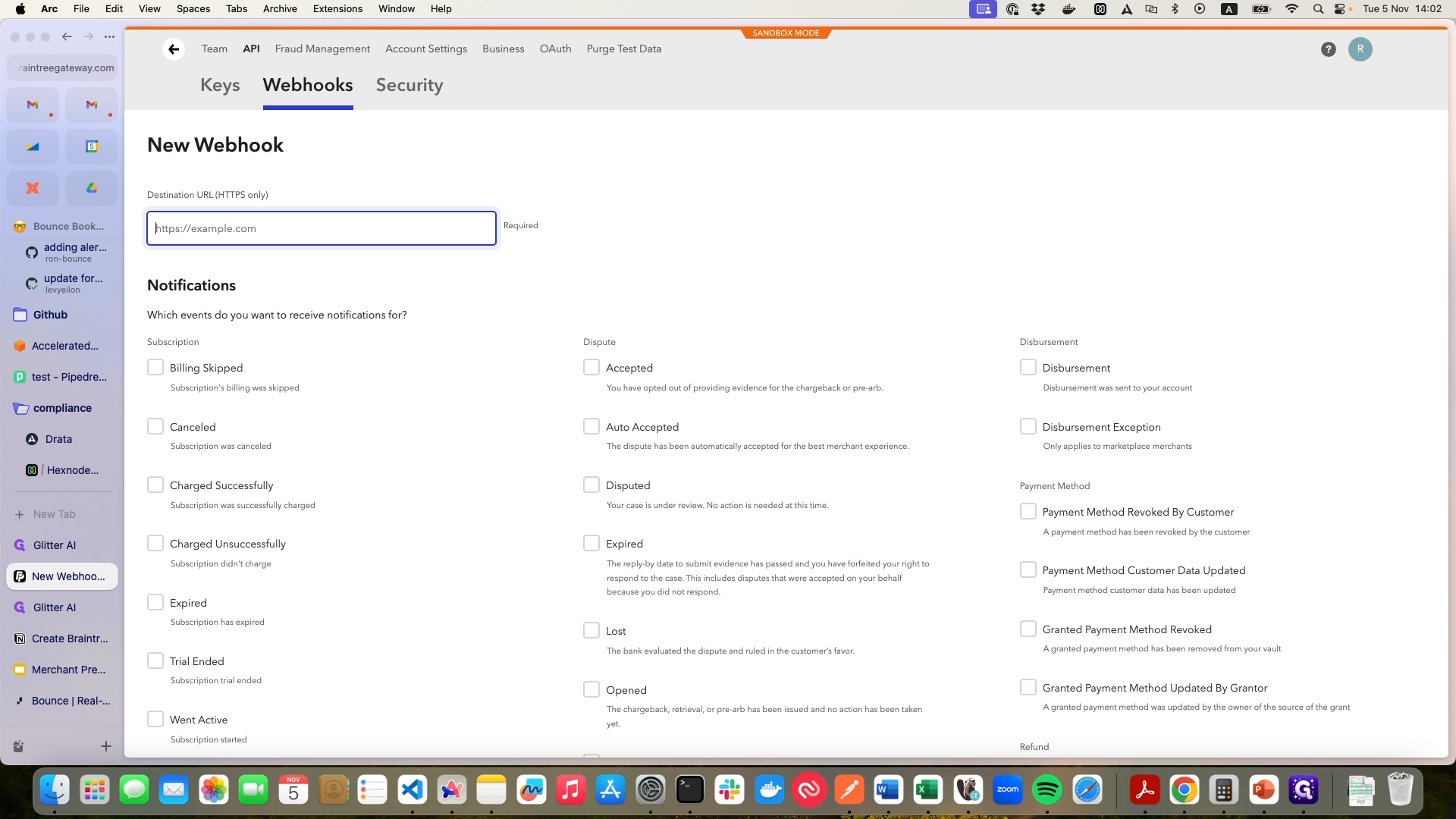Check Payment Method Customer Data Updated

[1028, 570]
